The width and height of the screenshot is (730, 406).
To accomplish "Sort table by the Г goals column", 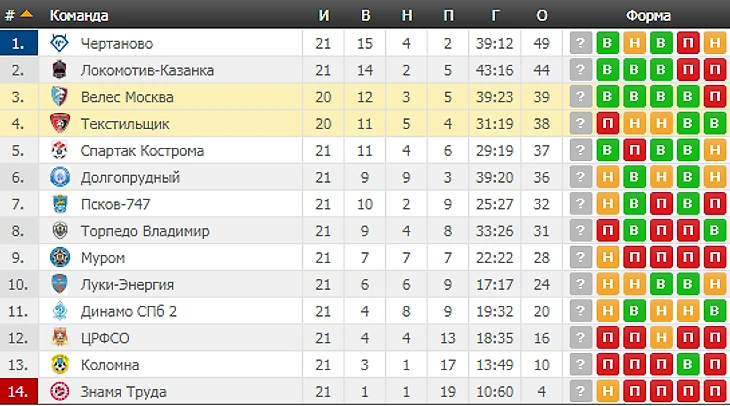I will point(495,15).
